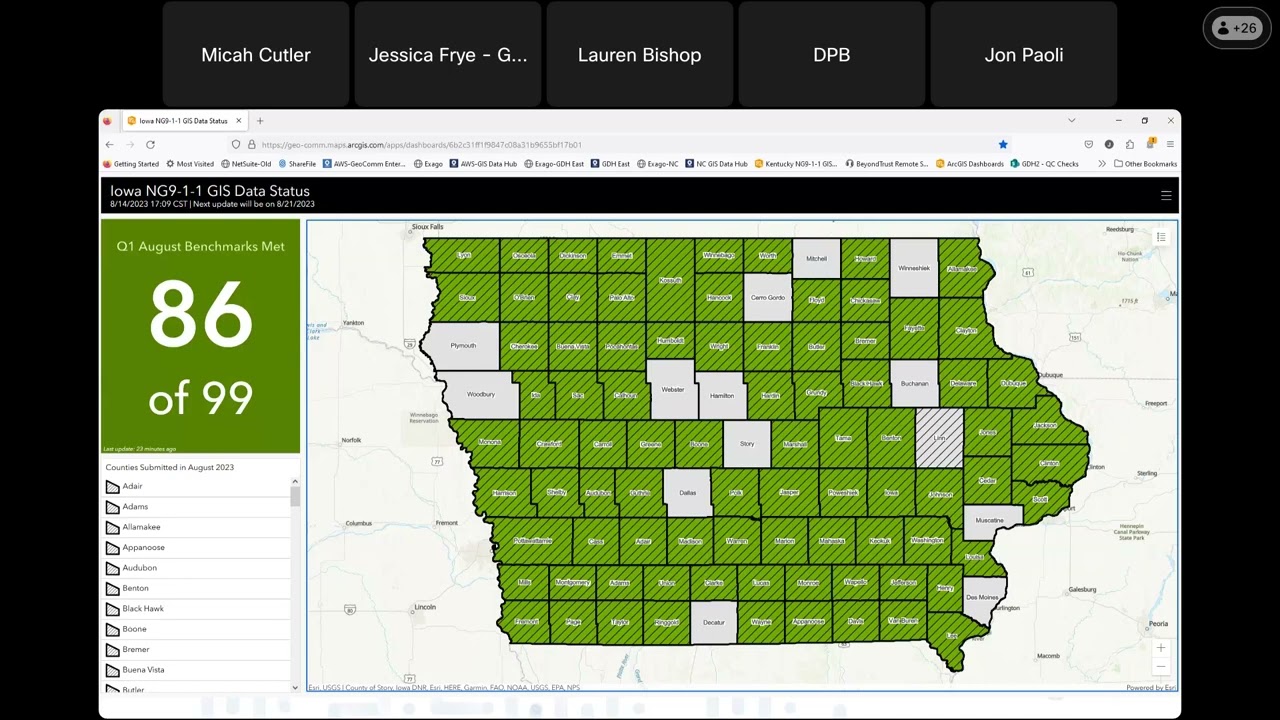Select Appanoose in the county list
The image size is (1280, 720).
point(197,548)
